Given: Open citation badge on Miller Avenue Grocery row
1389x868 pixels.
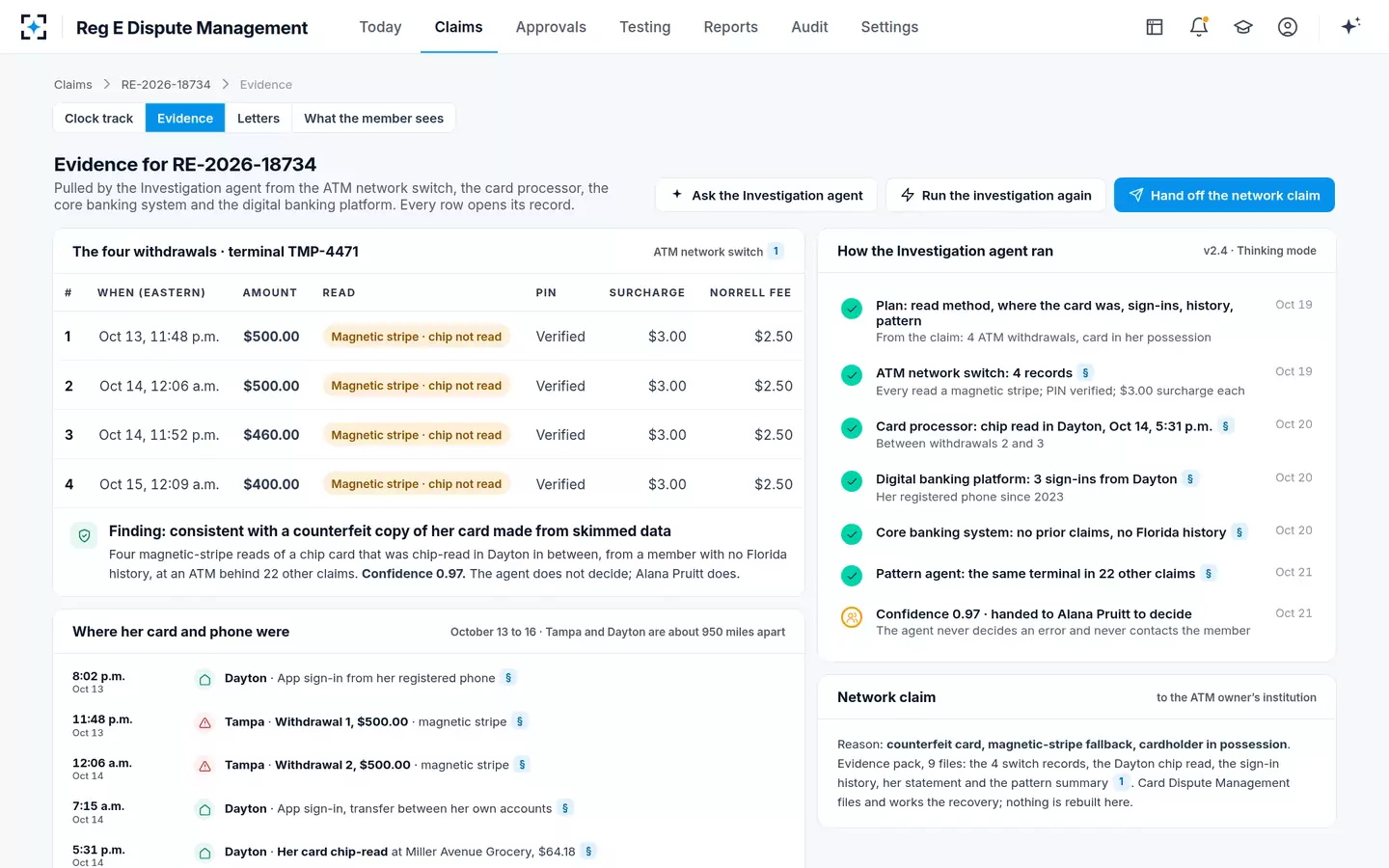Looking at the screenshot, I should pyautogui.click(x=588, y=852).
